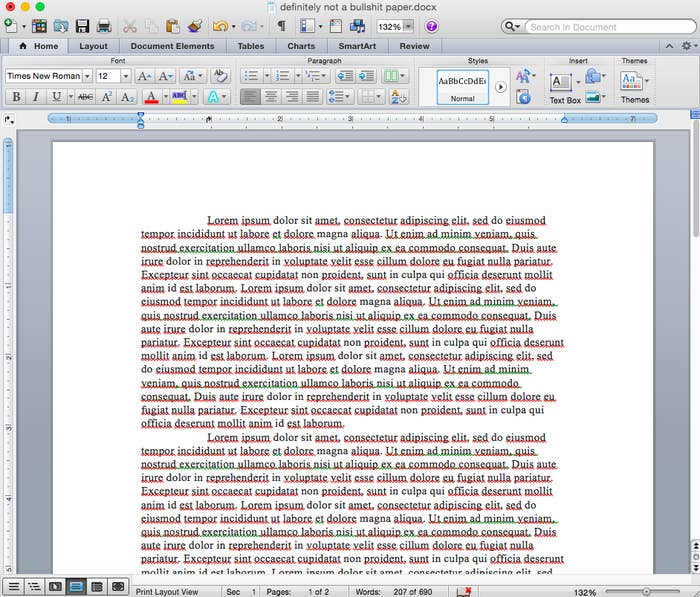Viewport: 700px width, 597px height.
Task: Click the bulleted list icon
Action: point(251,75)
